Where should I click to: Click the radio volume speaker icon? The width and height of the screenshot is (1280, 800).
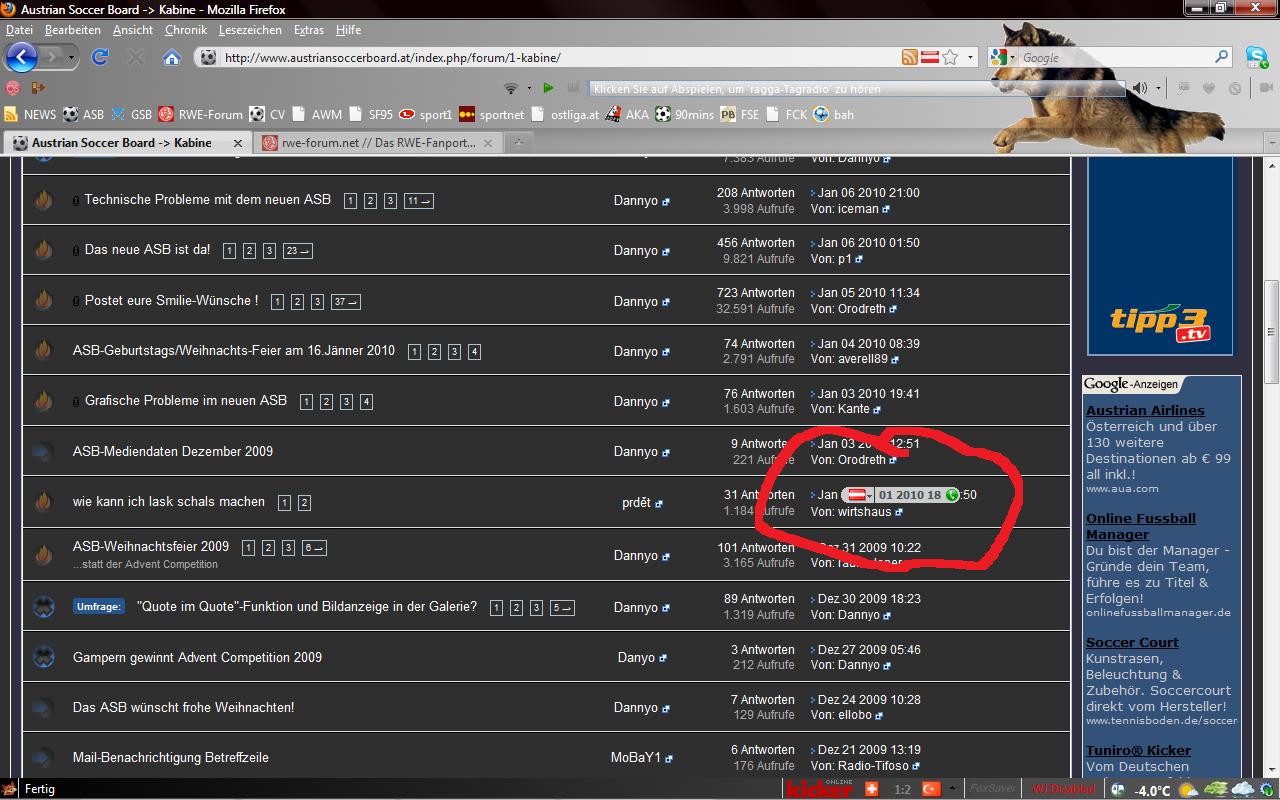[x=1140, y=88]
